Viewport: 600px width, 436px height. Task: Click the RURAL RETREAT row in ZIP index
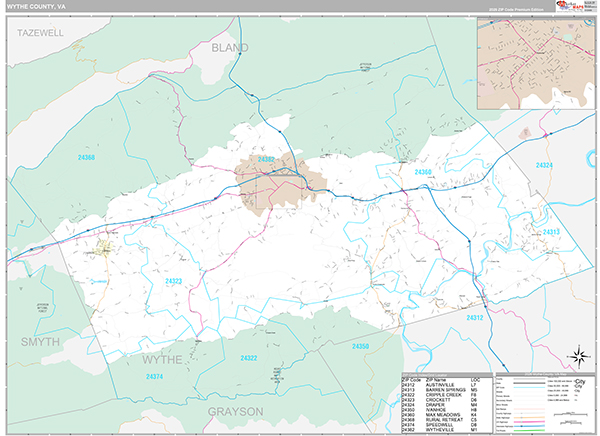[x=444, y=419]
